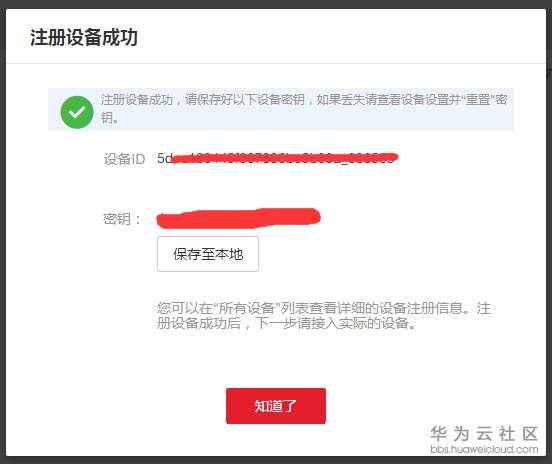Select the 注册设备成功 dialog title
Viewport: 552px width, 464px height.
pos(84,37)
